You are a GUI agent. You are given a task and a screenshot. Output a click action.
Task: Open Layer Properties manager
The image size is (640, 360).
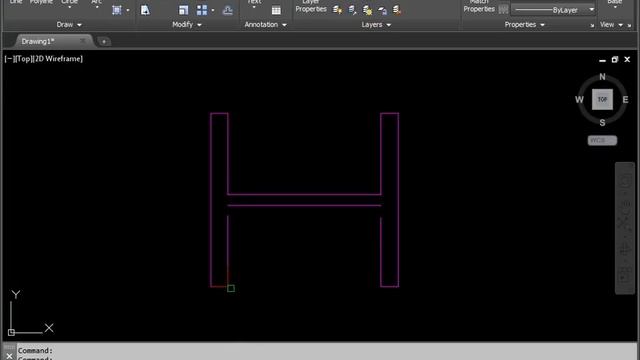(x=311, y=7)
